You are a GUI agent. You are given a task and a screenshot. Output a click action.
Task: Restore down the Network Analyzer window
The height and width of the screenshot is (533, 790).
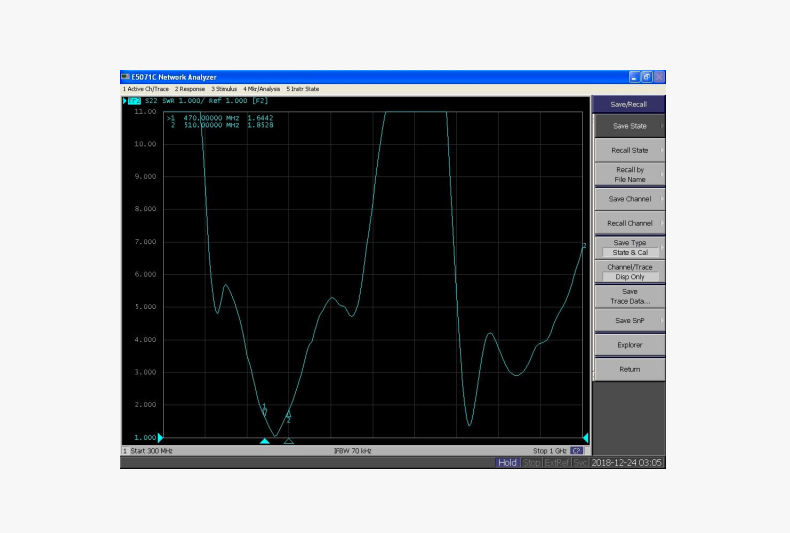pyautogui.click(x=647, y=77)
